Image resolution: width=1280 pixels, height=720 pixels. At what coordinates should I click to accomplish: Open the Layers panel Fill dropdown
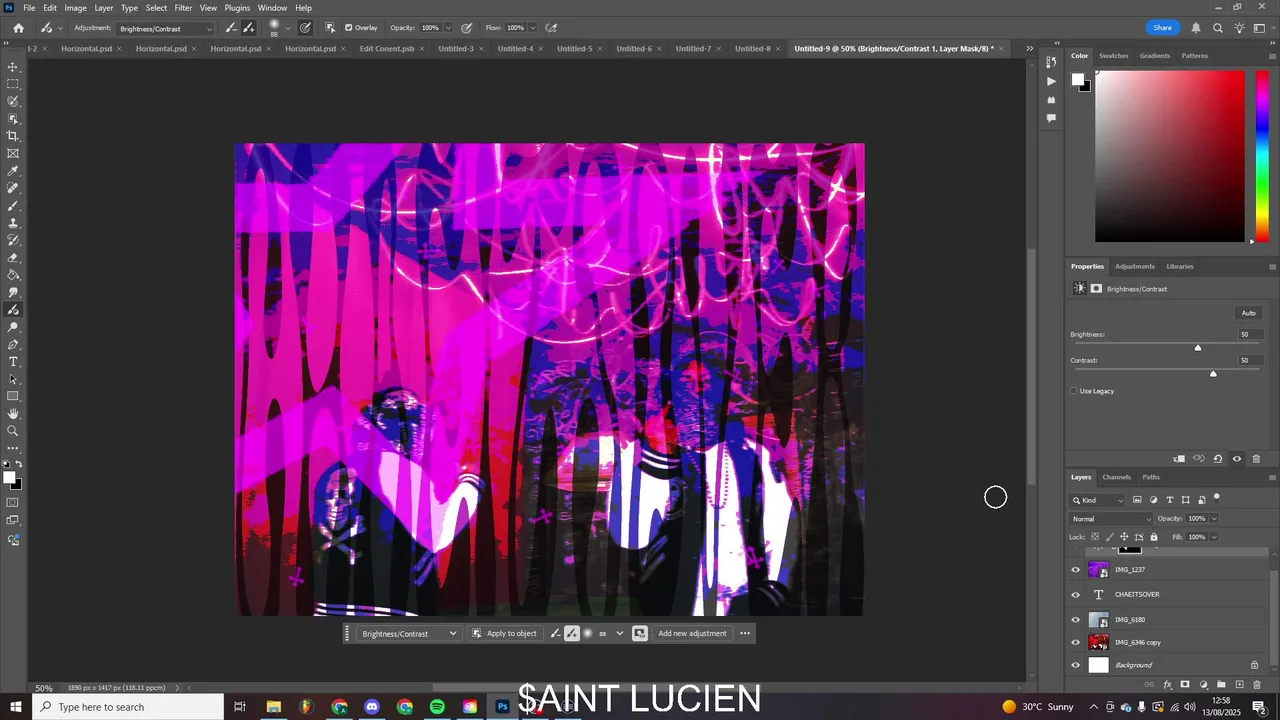[x=1214, y=537]
